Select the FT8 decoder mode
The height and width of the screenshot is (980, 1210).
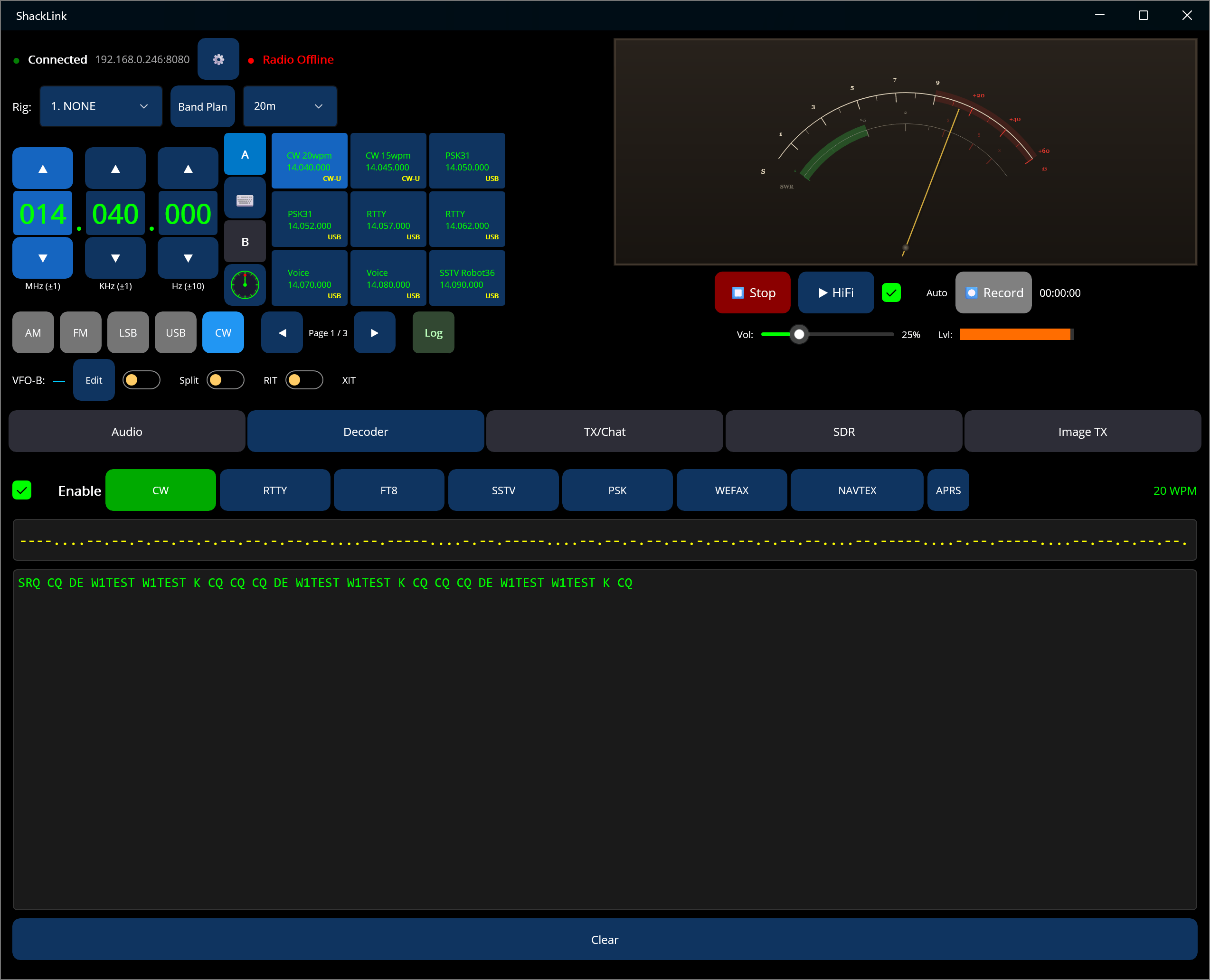coord(388,490)
